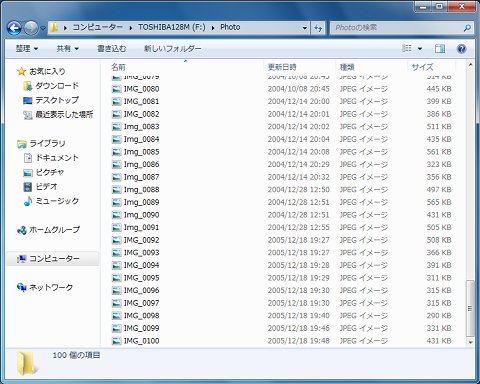Viewport: 480px width, 384px height.
Task: Select the file name IMG_0093
Action: 142,253
